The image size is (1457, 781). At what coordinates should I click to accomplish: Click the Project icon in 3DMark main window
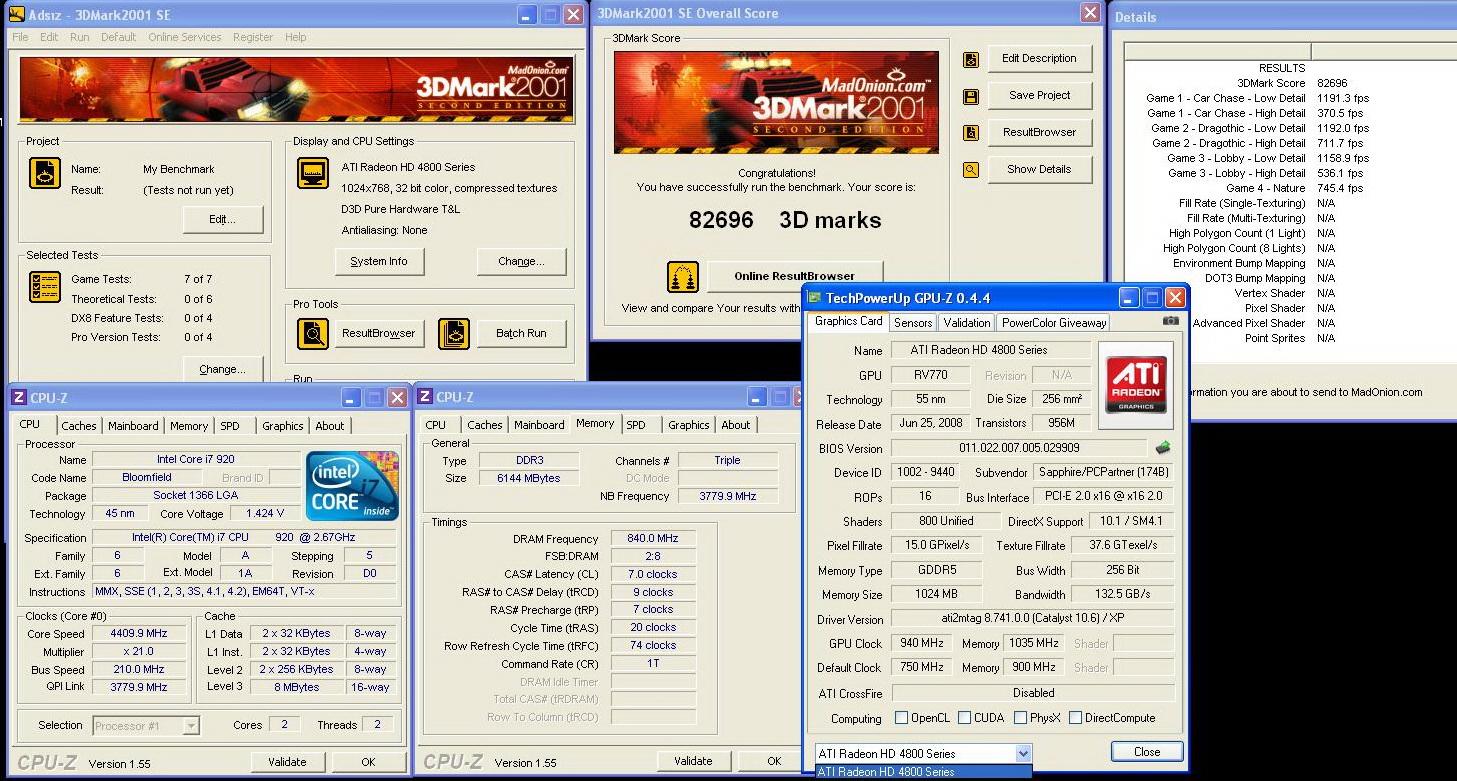tap(45, 173)
